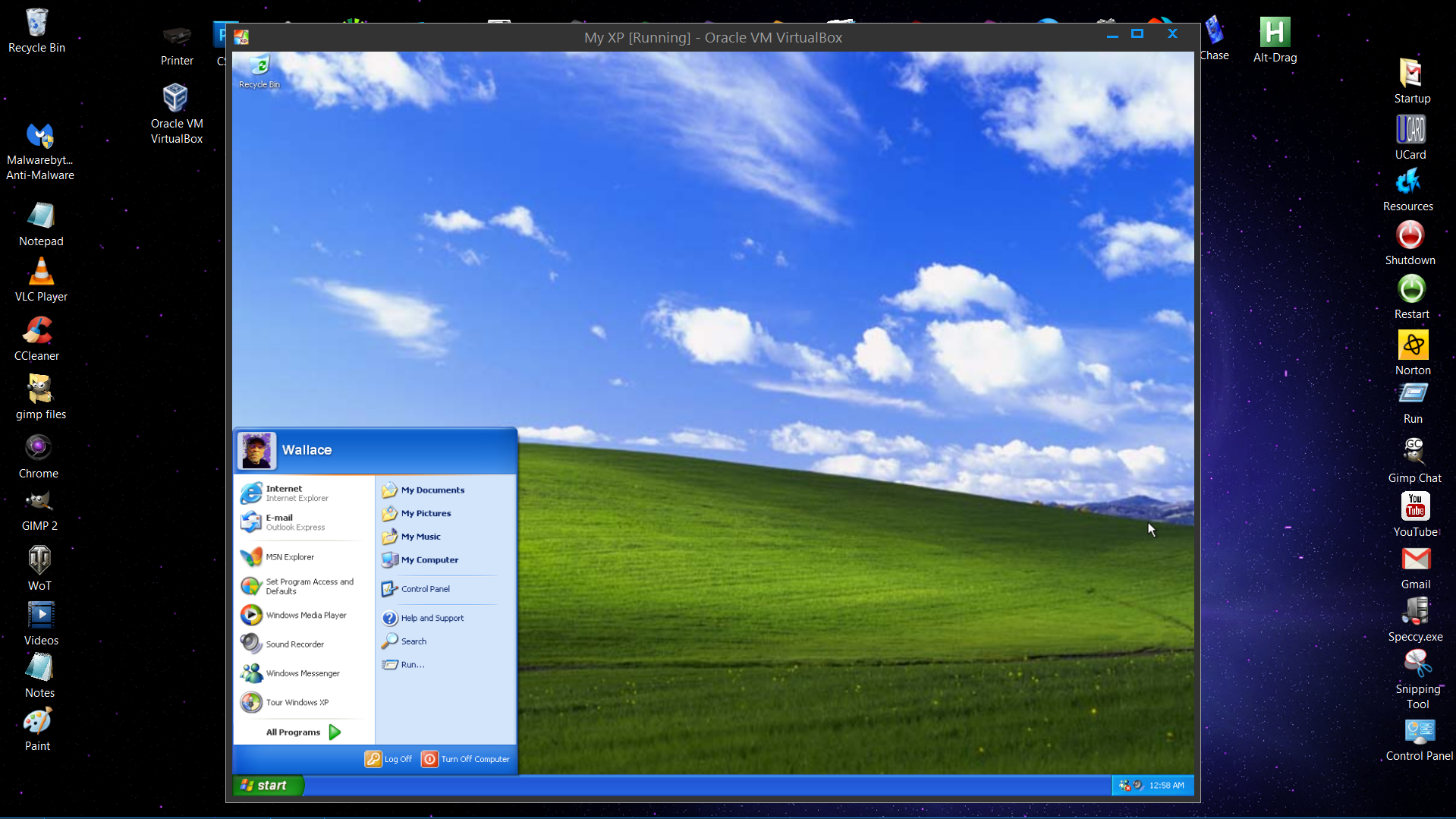Select the host desktop Control Panel icon

click(1420, 741)
